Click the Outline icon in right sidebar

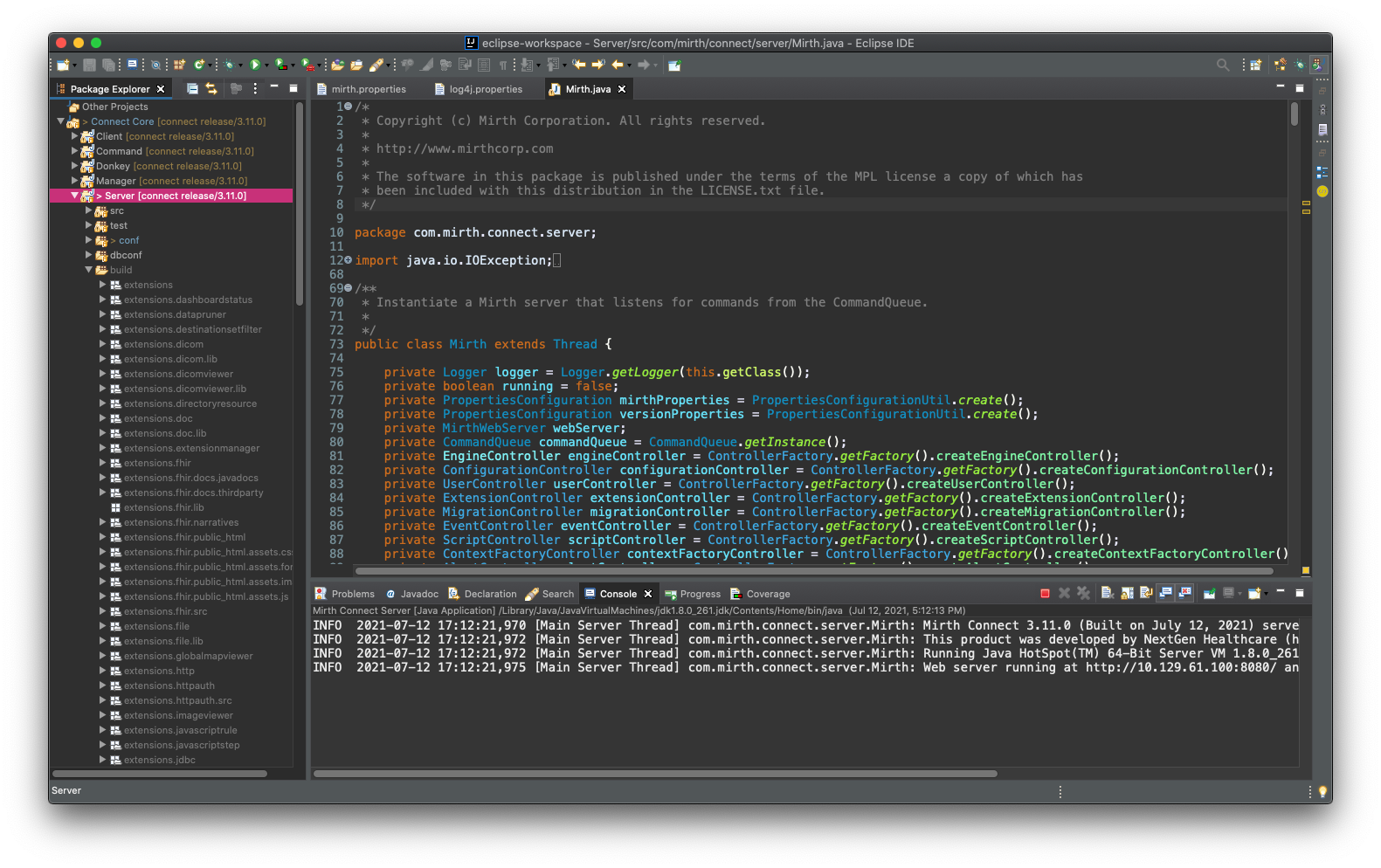[x=1322, y=172]
